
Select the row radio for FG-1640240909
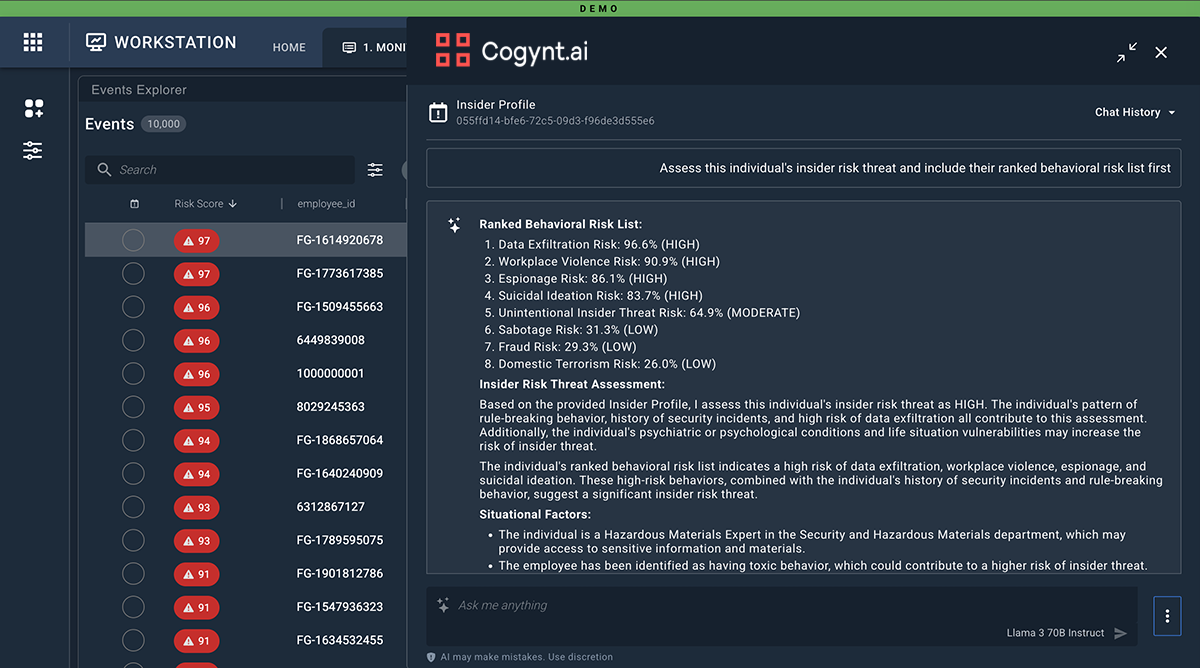[x=133, y=473]
